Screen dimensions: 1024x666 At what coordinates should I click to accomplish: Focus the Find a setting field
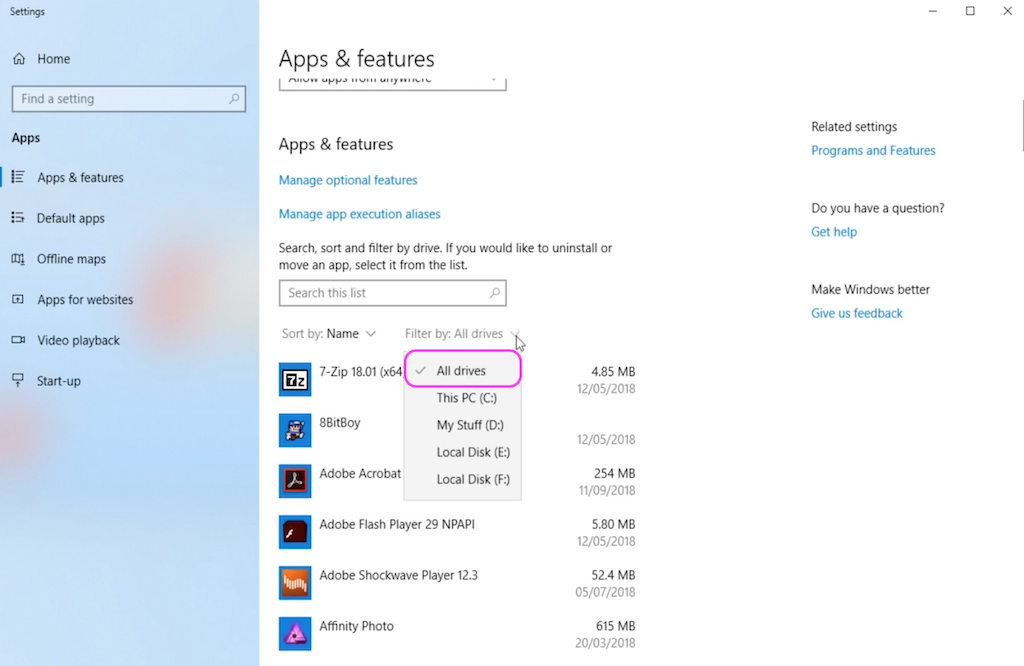[129, 99]
